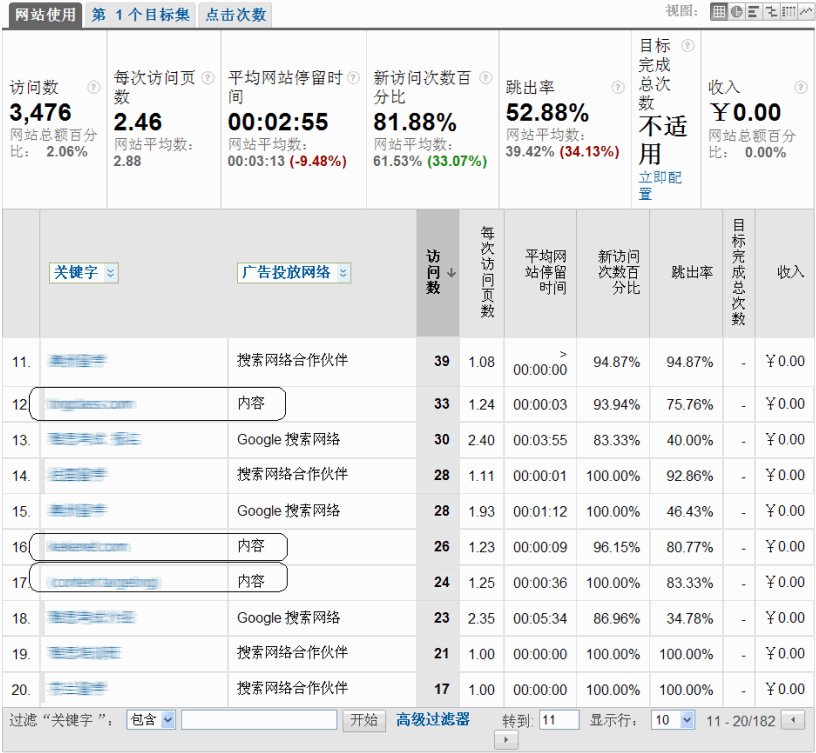Image resolution: width=816 pixels, height=753 pixels.
Task: Select the bar chart performance view
Action: coord(754,12)
